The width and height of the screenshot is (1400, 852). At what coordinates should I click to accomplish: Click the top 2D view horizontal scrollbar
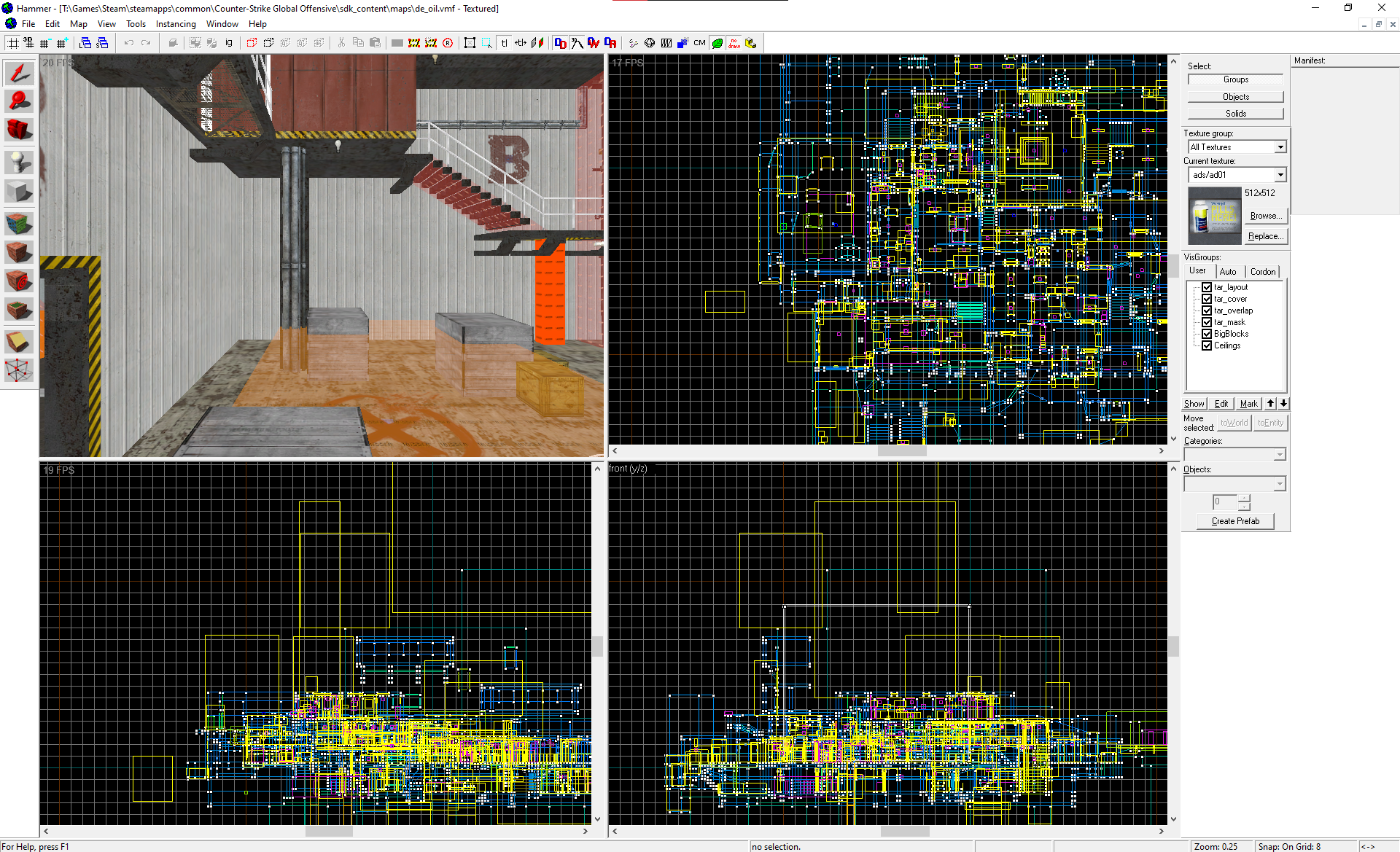coord(888,451)
